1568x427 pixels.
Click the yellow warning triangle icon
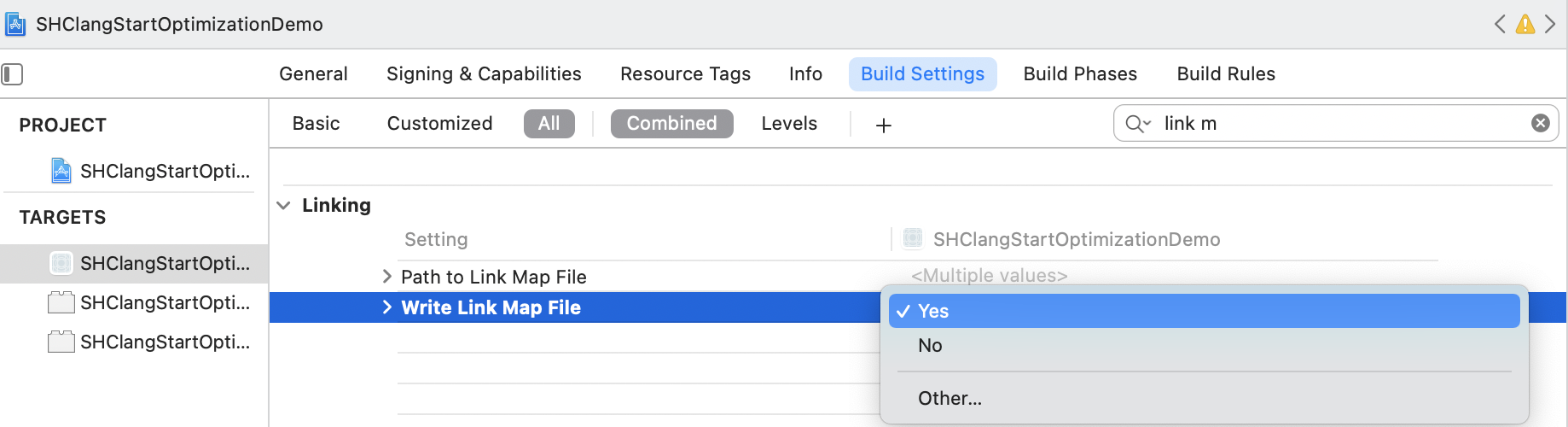coord(1525,24)
